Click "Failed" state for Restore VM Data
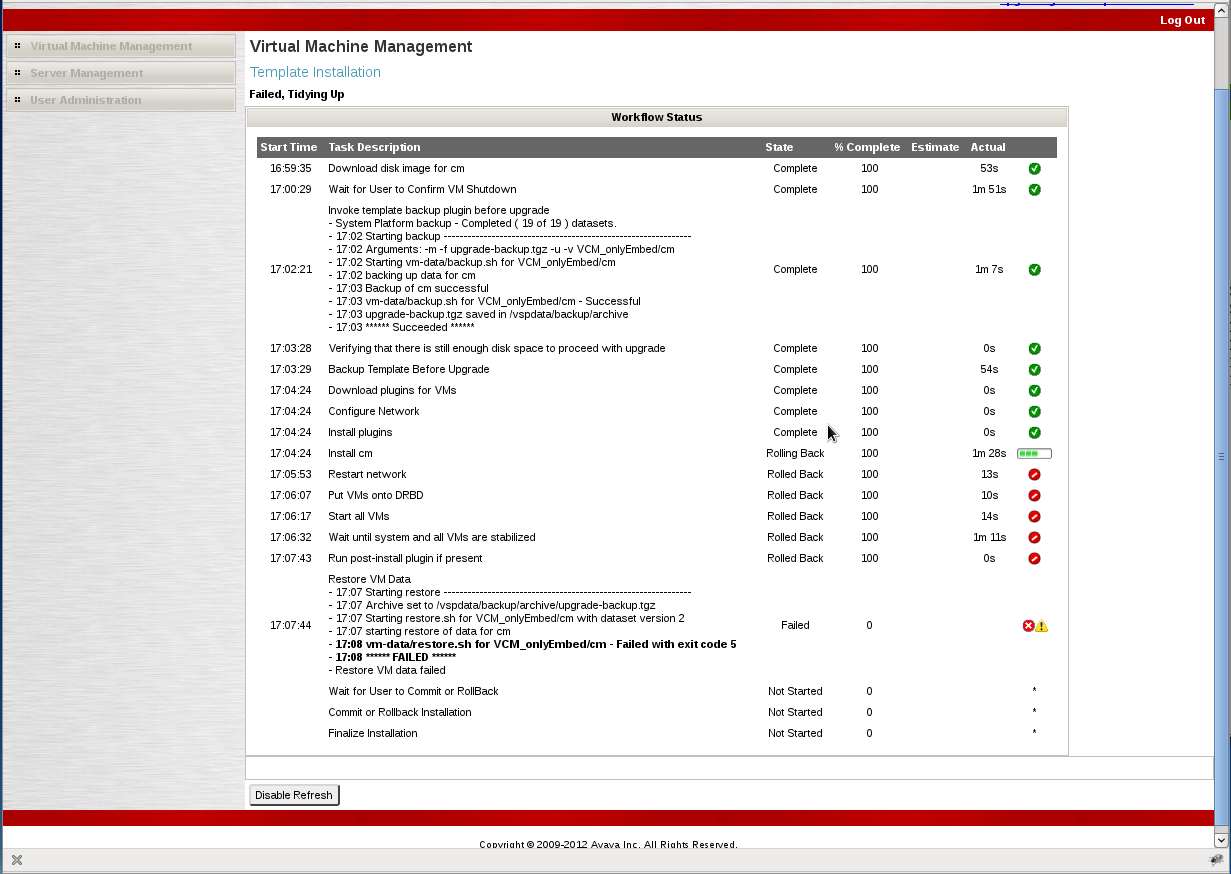This screenshot has width=1231, height=874. (x=795, y=626)
